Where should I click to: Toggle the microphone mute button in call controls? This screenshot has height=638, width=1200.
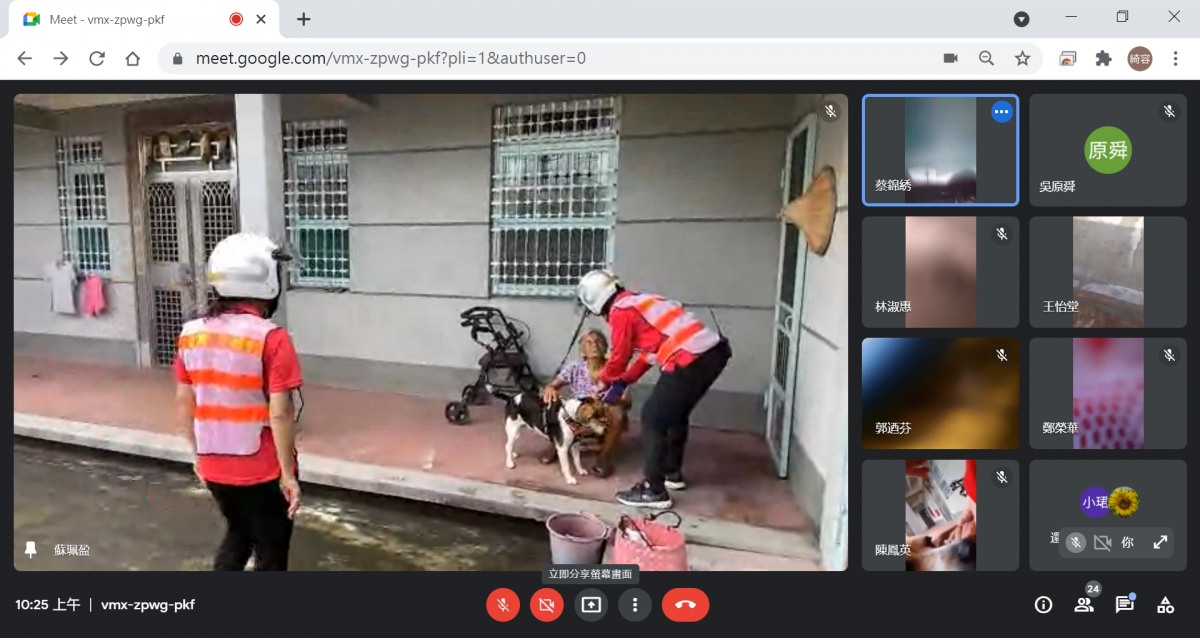tap(503, 604)
